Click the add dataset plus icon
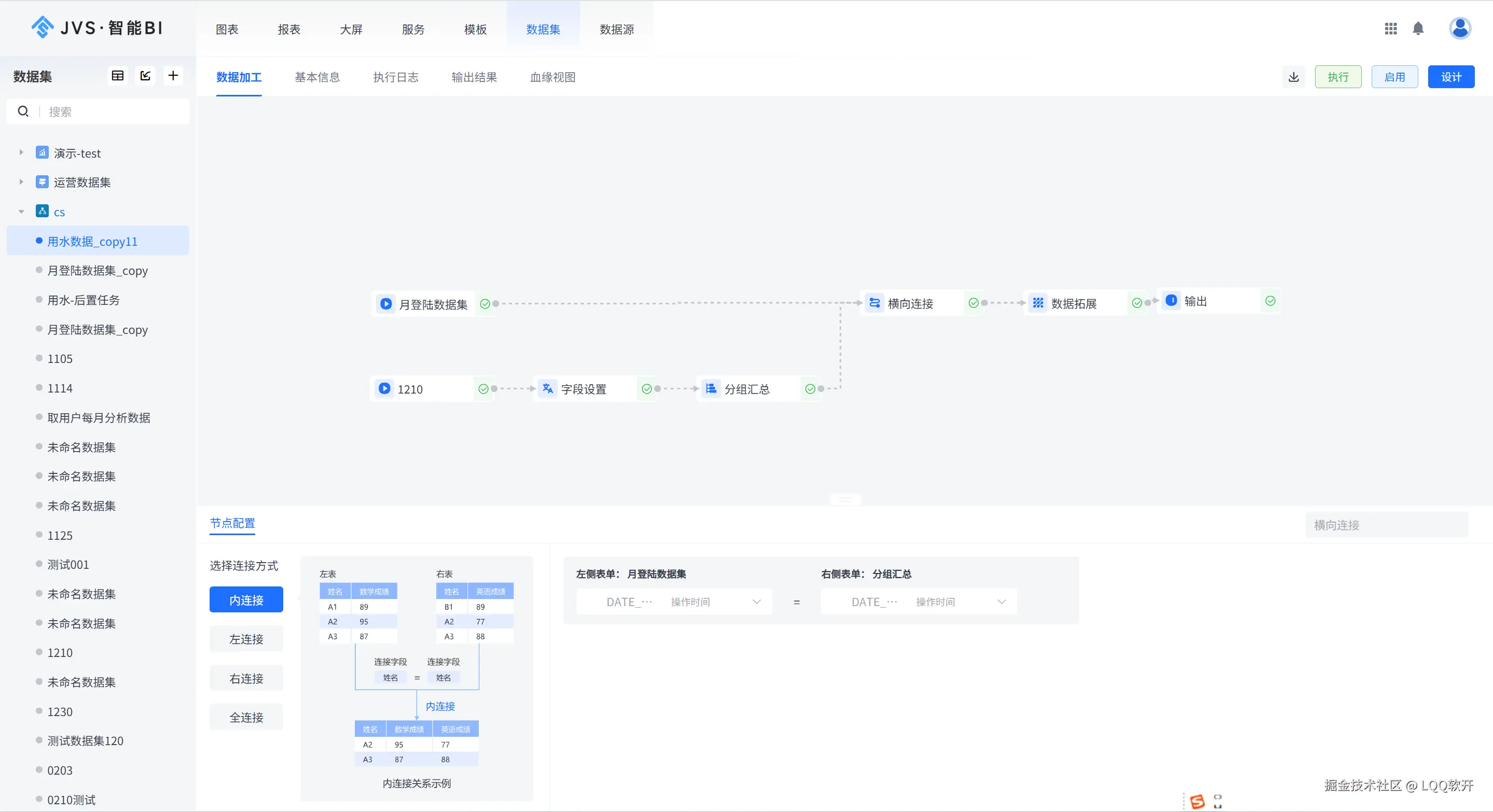 (x=173, y=76)
